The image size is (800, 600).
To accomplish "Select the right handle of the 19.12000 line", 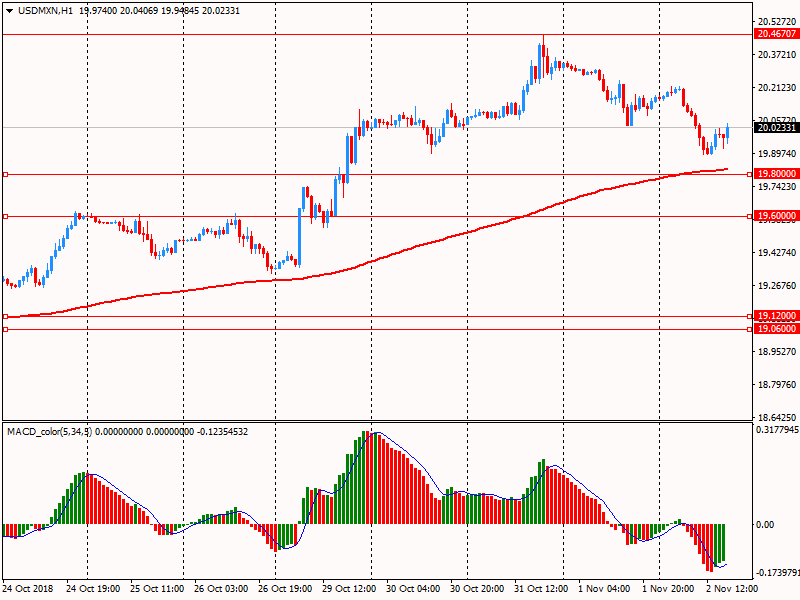I will click(x=749, y=317).
